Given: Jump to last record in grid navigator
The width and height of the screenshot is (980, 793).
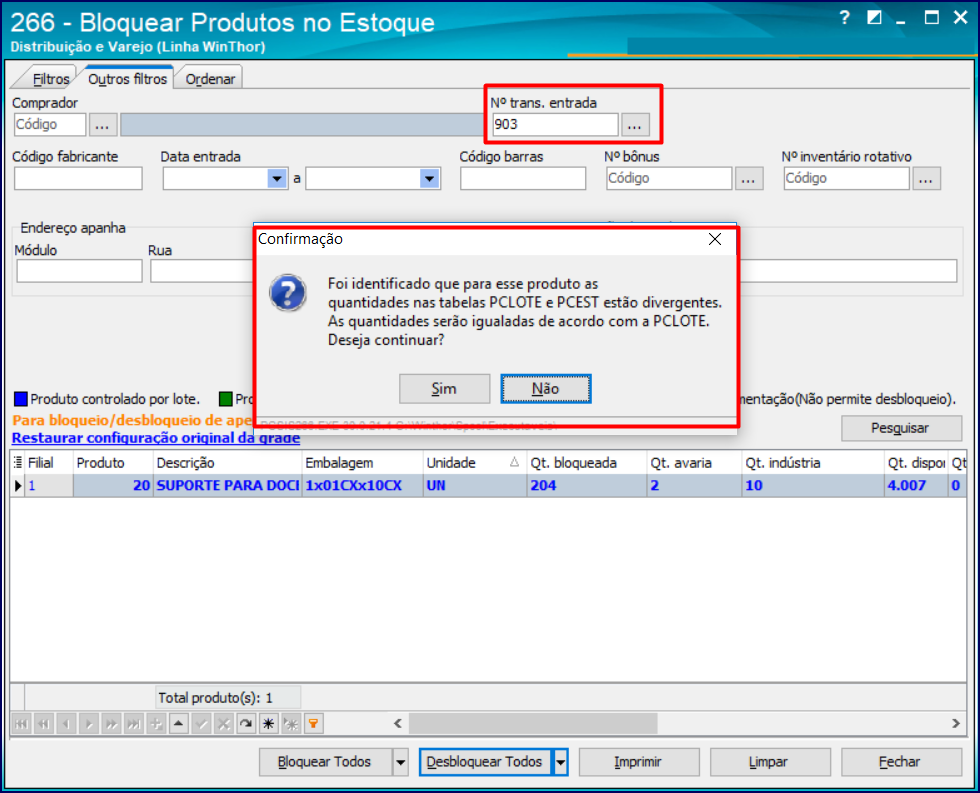Looking at the screenshot, I should pyautogui.click(x=134, y=724).
